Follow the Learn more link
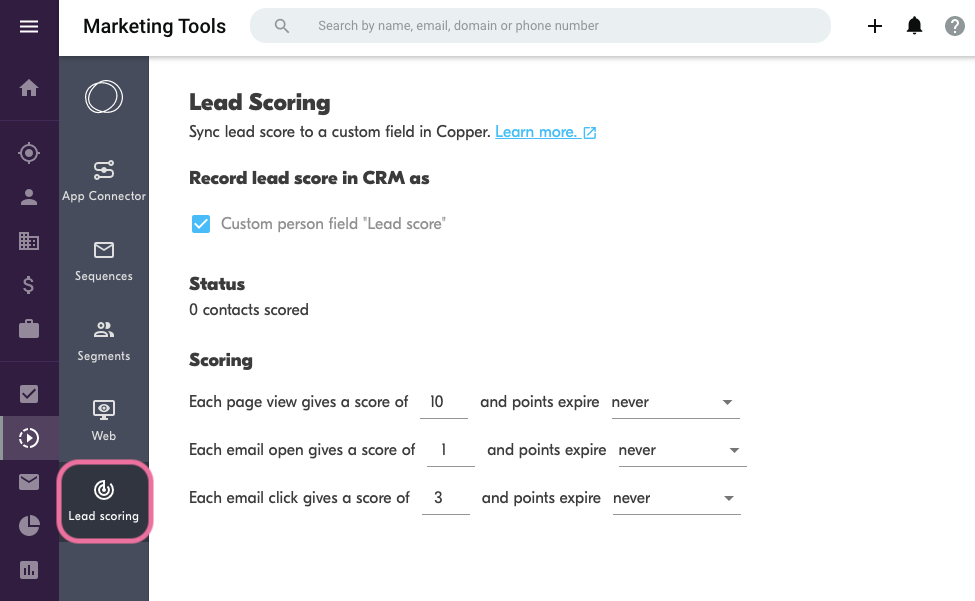The width and height of the screenshot is (975, 601). (545, 132)
